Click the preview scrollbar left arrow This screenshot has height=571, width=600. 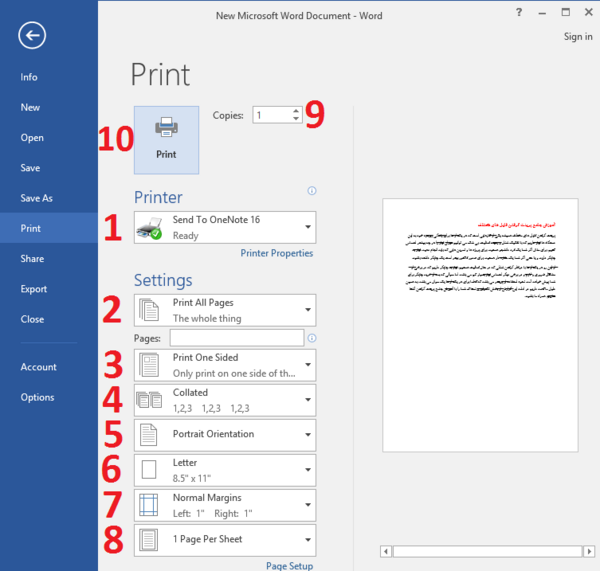click(x=386, y=551)
